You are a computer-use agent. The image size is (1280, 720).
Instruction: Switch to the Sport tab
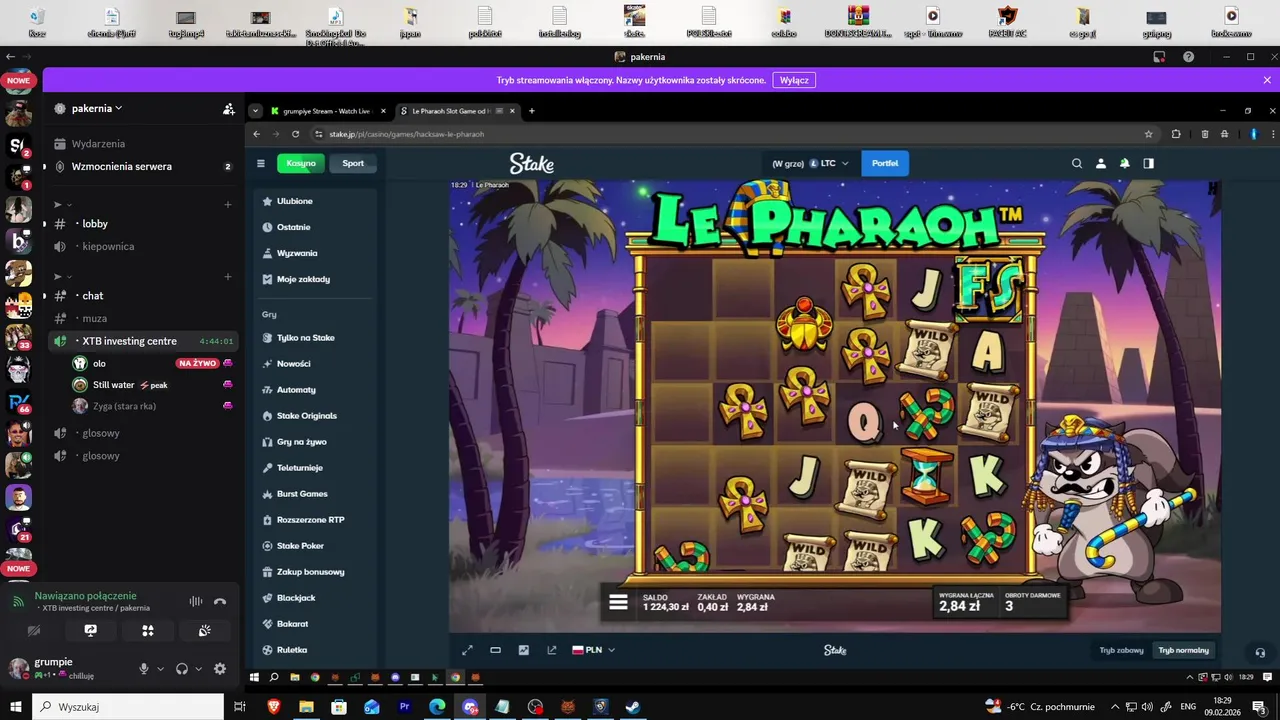pyautogui.click(x=353, y=163)
